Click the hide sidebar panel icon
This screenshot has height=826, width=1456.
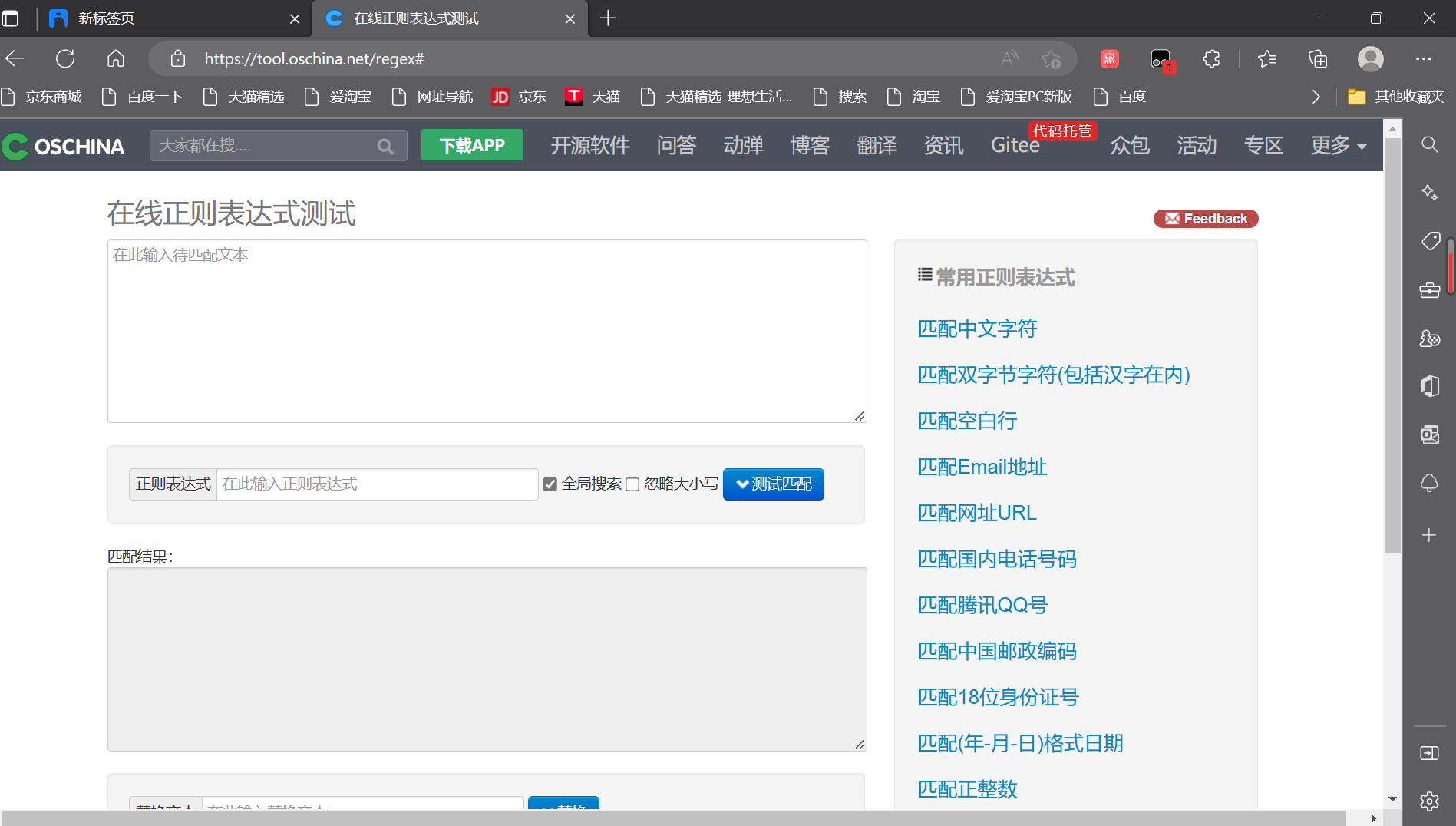pos(1429,753)
